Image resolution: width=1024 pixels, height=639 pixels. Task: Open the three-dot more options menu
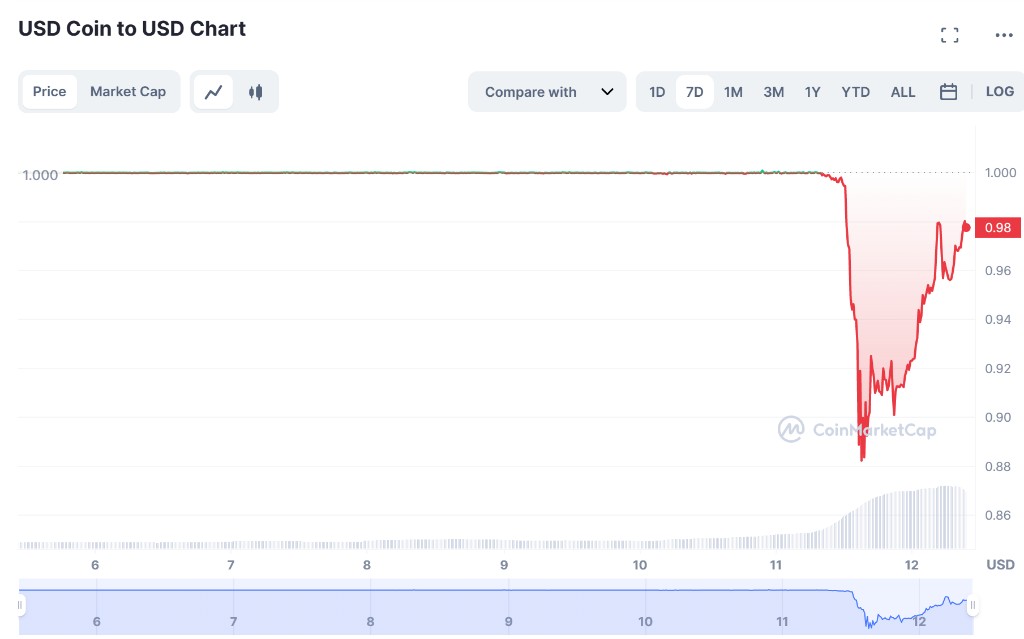1004,36
